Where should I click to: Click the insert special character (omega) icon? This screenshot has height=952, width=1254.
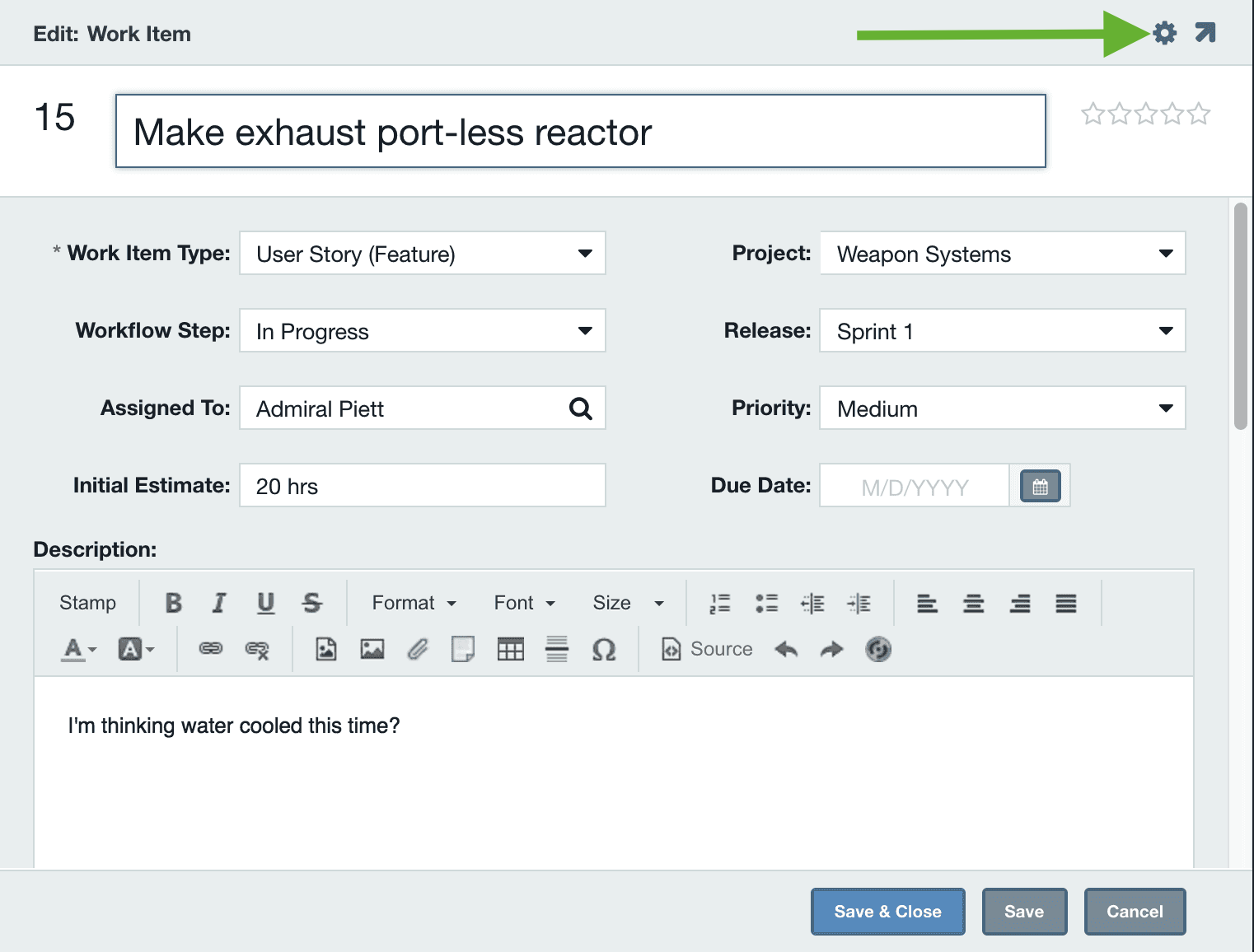click(x=604, y=649)
